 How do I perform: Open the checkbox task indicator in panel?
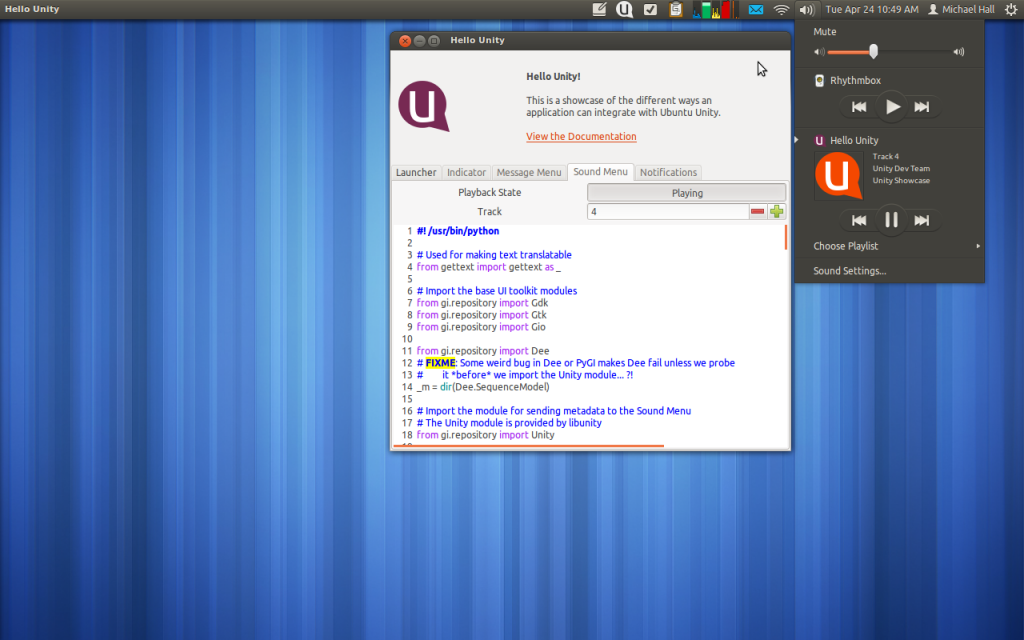(x=650, y=9)
